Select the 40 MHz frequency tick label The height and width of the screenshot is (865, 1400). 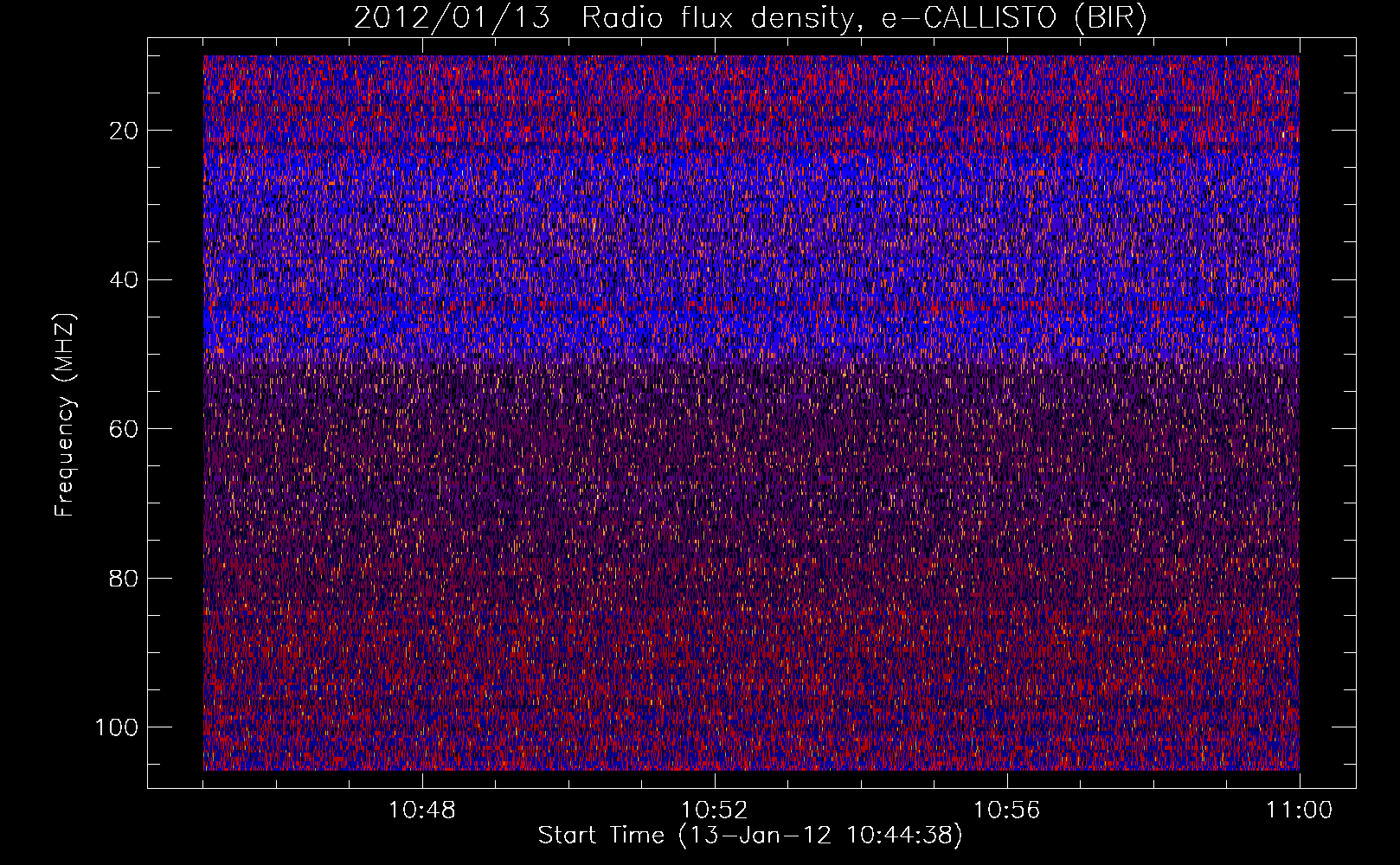123,279
